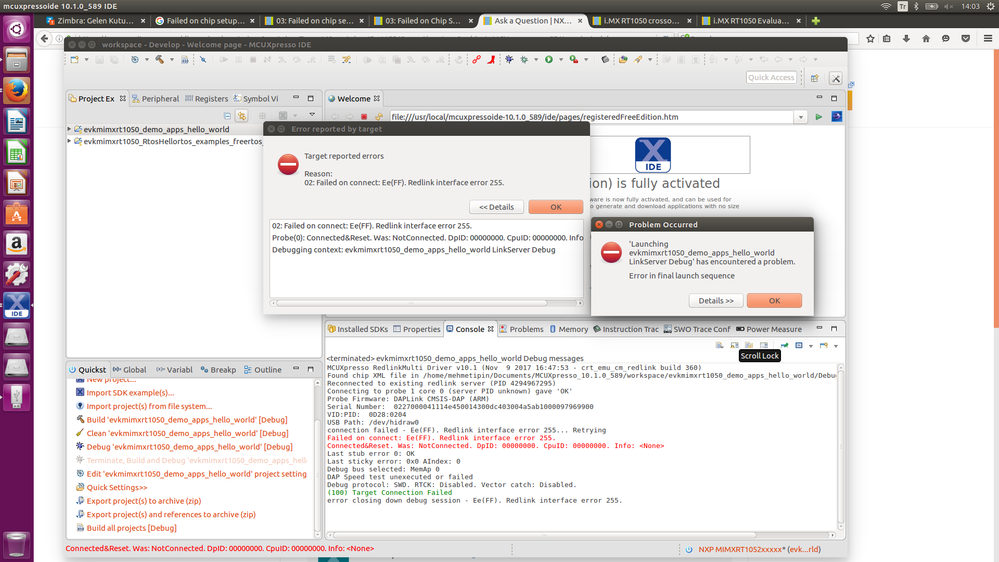
Task: Expand Details >> in Problem Occurred dialog
Action: (x=715, y=300)
